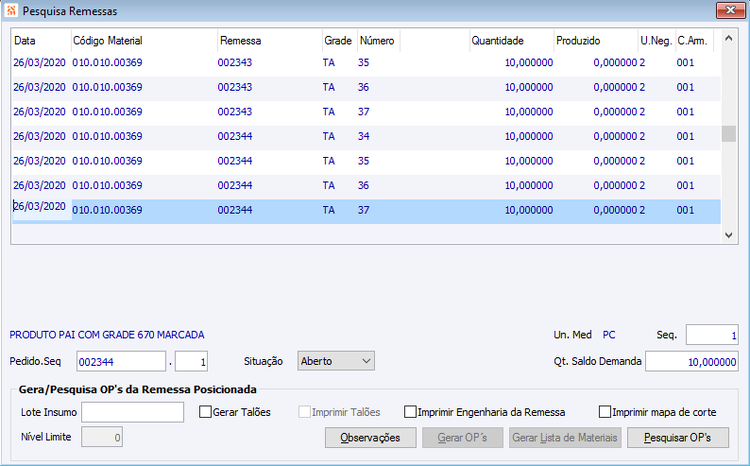The width and height of the screenshot is (750, 466).
Task: Click the Produzido column header
Action: coord(596,41)
